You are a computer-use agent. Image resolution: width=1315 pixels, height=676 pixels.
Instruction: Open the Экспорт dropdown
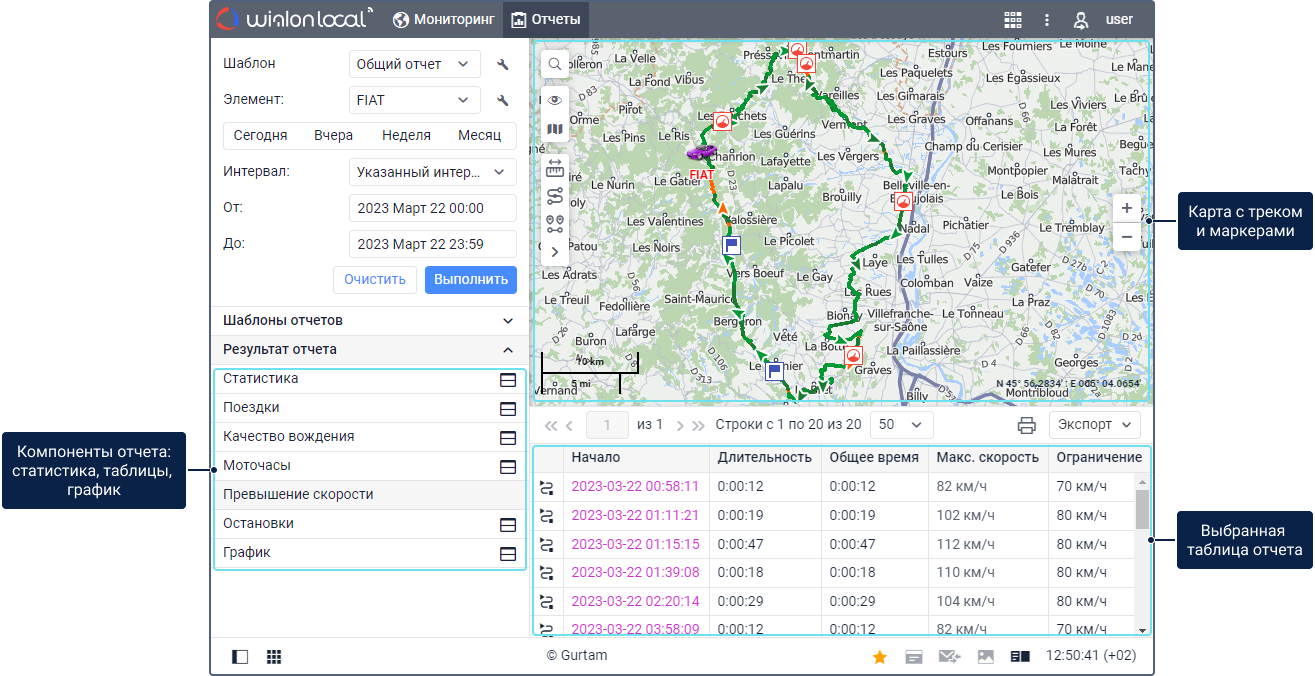click(x=1094, y=424)
